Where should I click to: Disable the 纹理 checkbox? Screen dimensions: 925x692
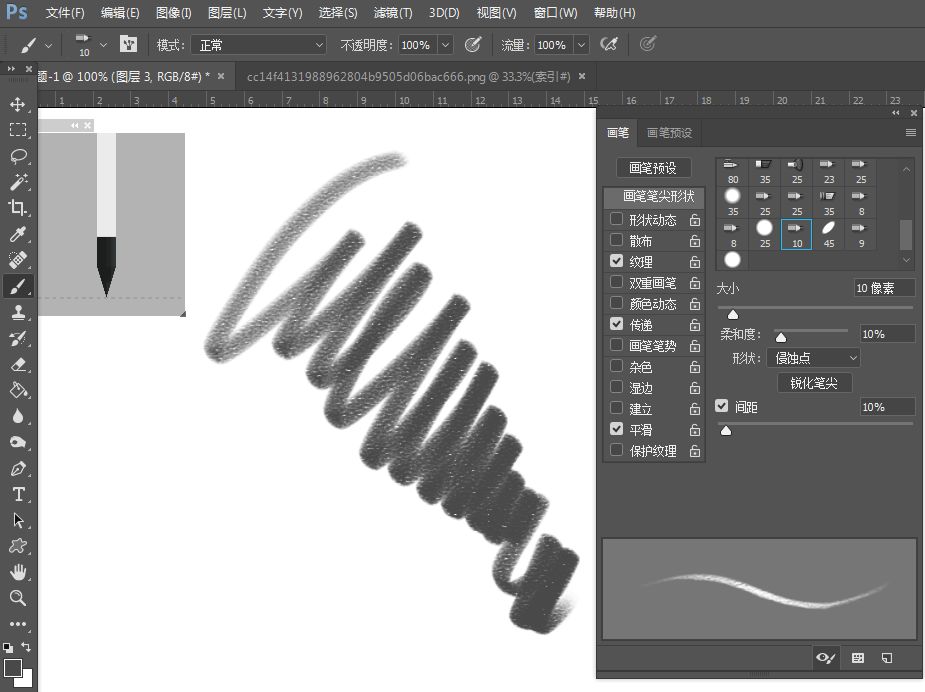pos(616,261)
